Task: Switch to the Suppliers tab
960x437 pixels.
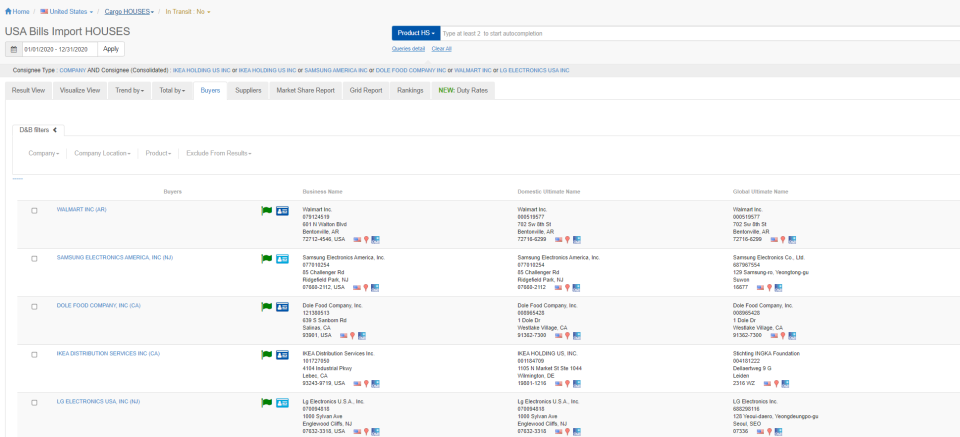Action: click(248, 91)
